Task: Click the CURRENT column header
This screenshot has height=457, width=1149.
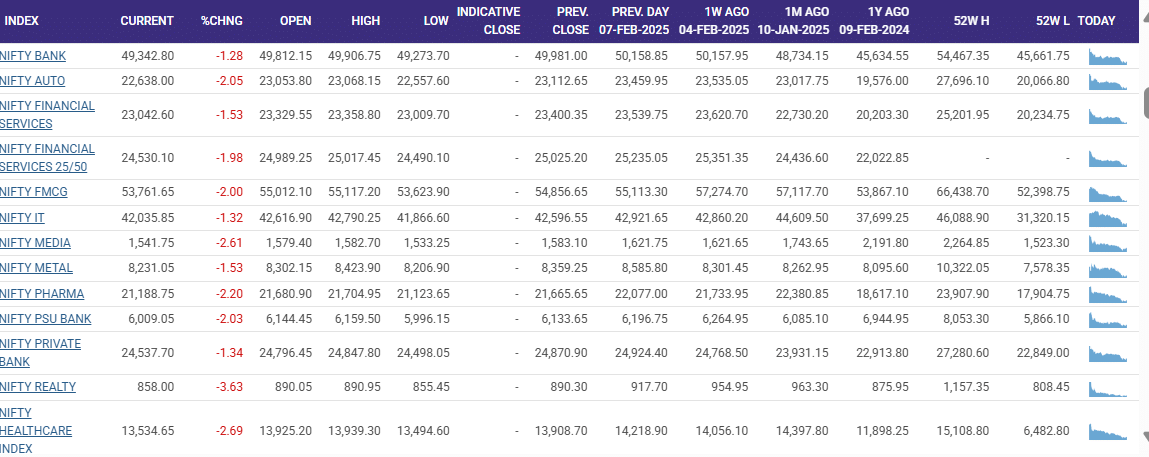Action: click(147, 21)
